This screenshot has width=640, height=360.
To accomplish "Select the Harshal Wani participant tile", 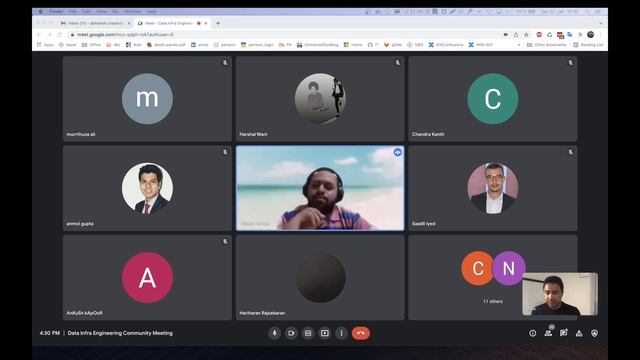I will click(x=320, y=99).
